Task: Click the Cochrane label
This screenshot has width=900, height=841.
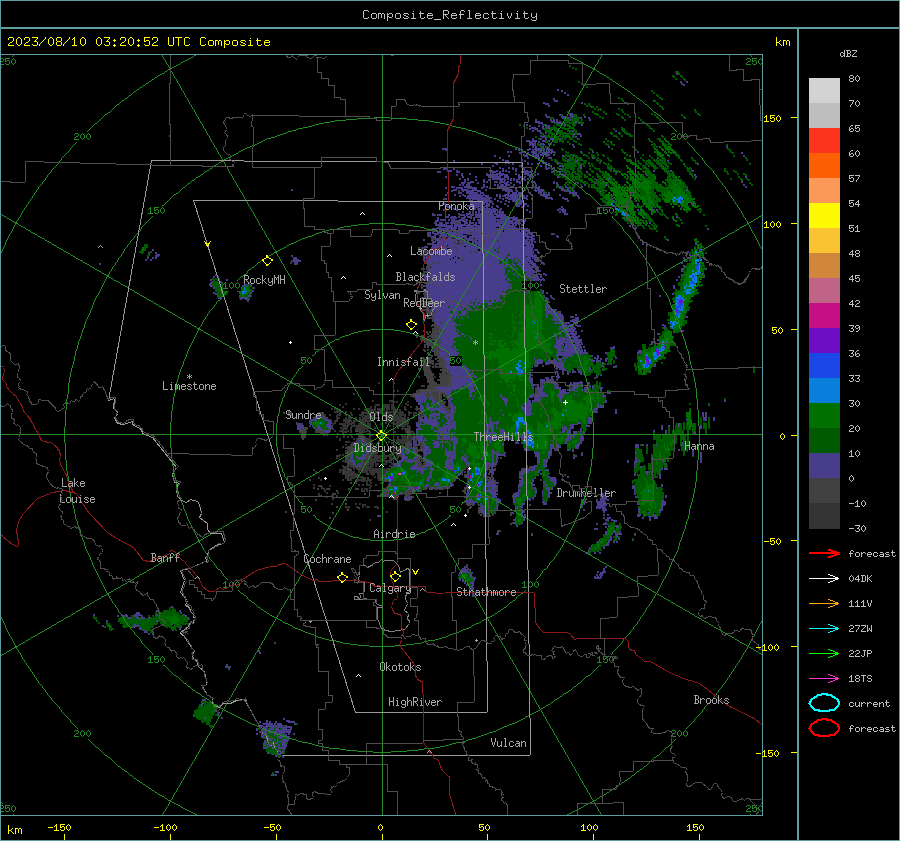Action: (x=327, y=559)
